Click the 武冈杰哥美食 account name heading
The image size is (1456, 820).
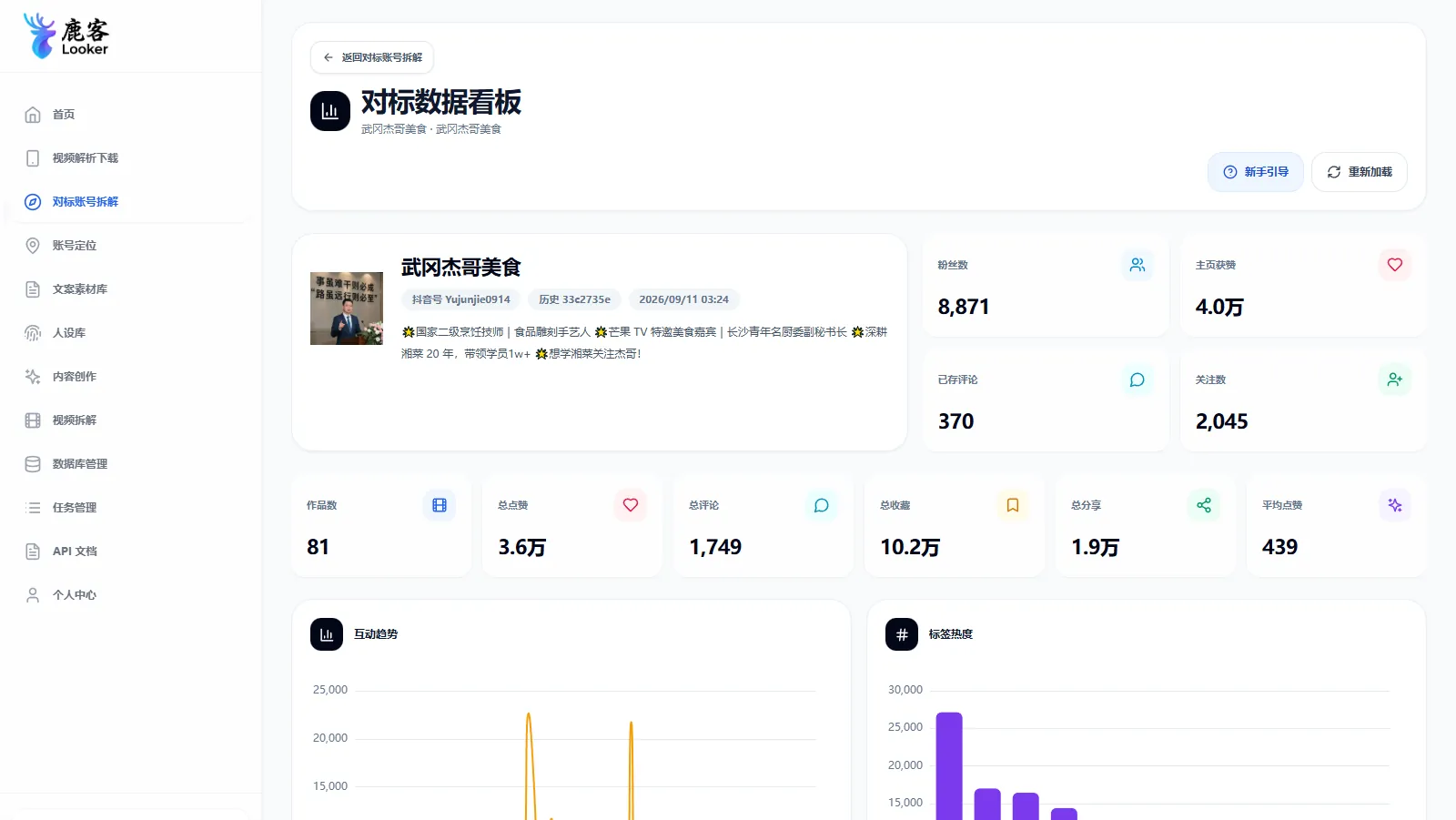[x=461, y=268]
